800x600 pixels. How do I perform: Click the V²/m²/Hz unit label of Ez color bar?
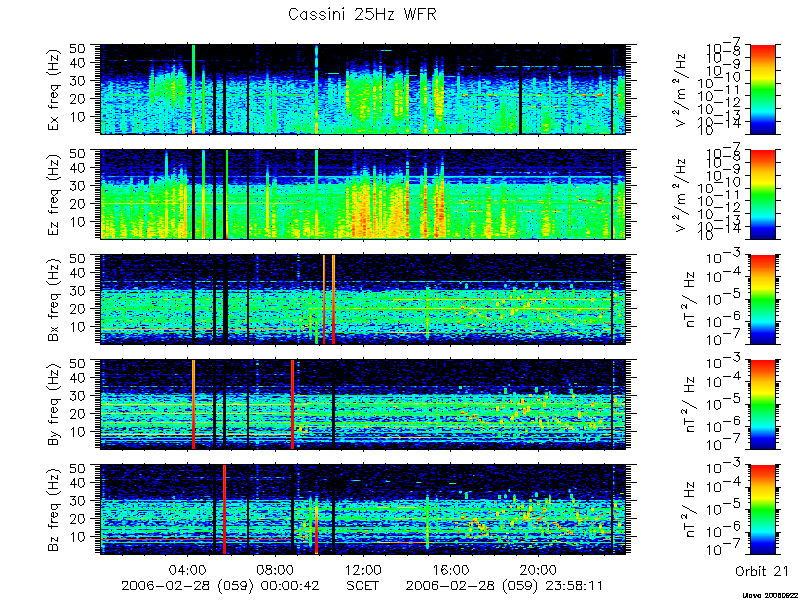683,194
